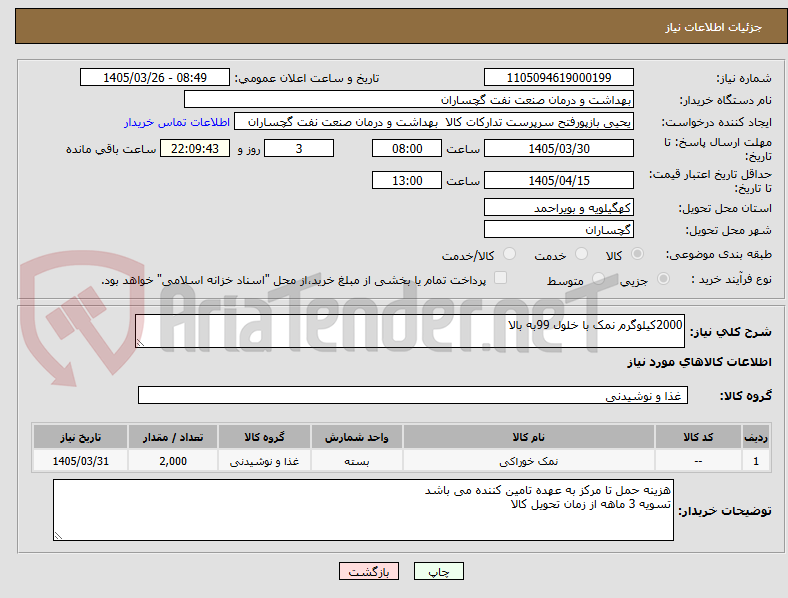
Task: Click the resize handle of buyer notes box
Action: pyautogui.click(x=58, y=536)
